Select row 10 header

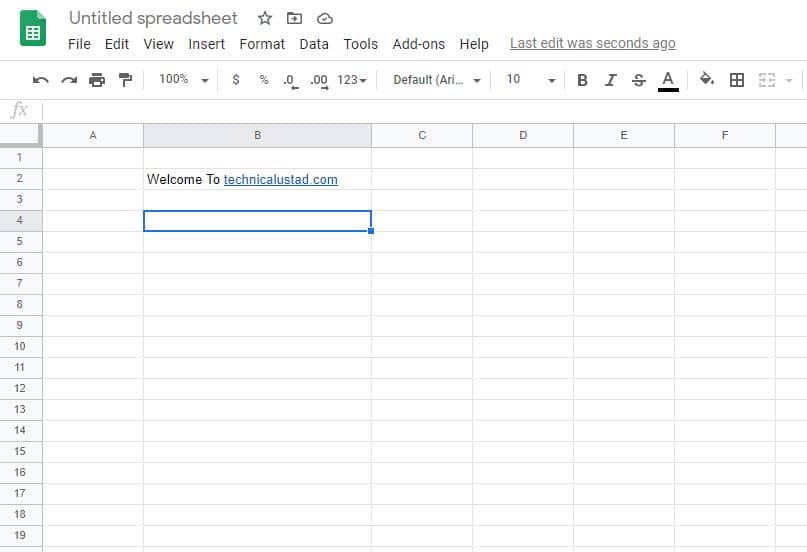(20, 347)
